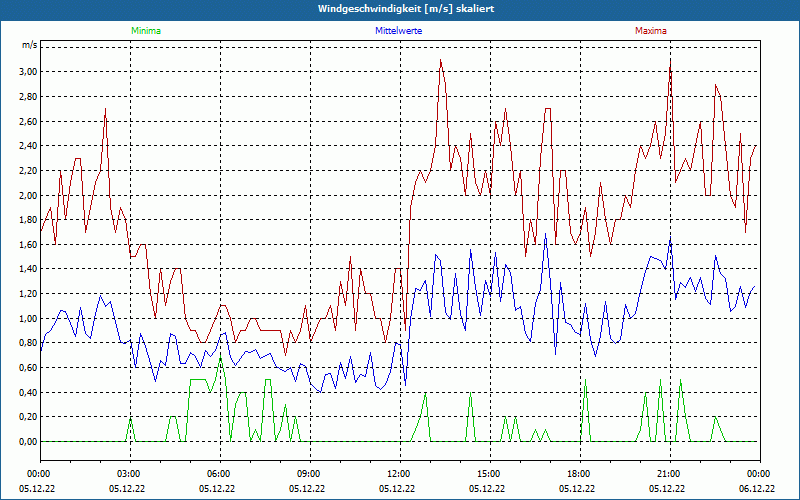
Task: Click the chart title Windgeschwindigkeit [m/s] skaliert
Action: click(x=406, y=9)
